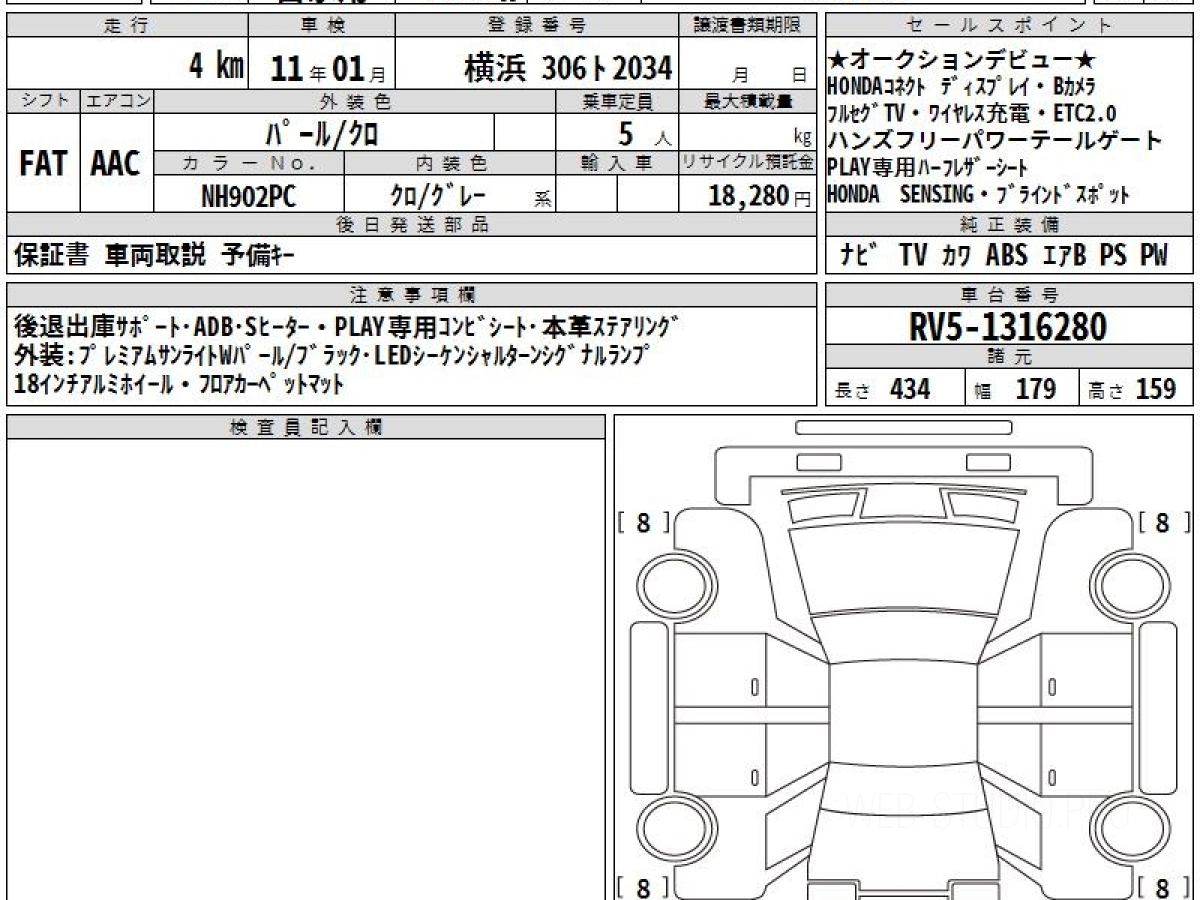This screenshot has height=900, width=1200.
Task: Select exterior color パール/クロ
Action: 324,132
